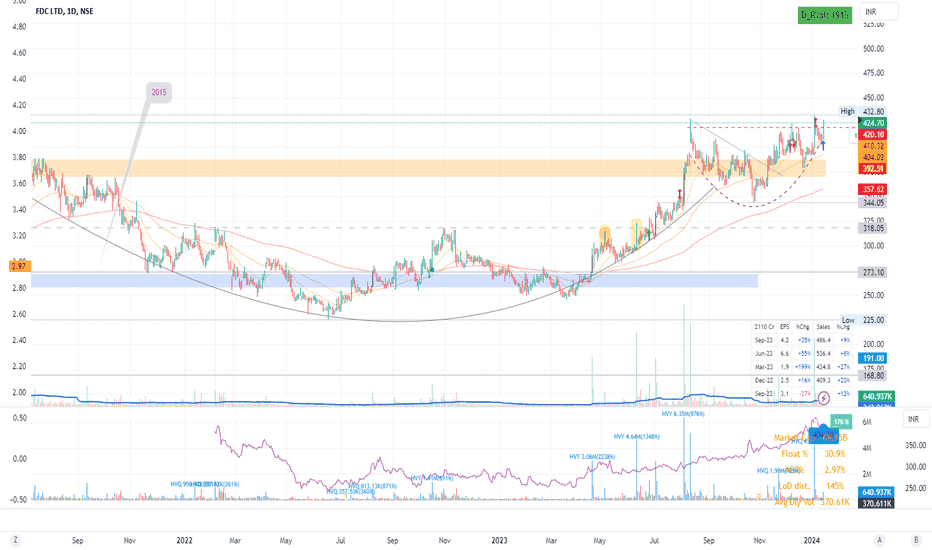Click the HVY 4.64M(1348%) volume label
Viewport: 932px width, 550px height.
637,436
